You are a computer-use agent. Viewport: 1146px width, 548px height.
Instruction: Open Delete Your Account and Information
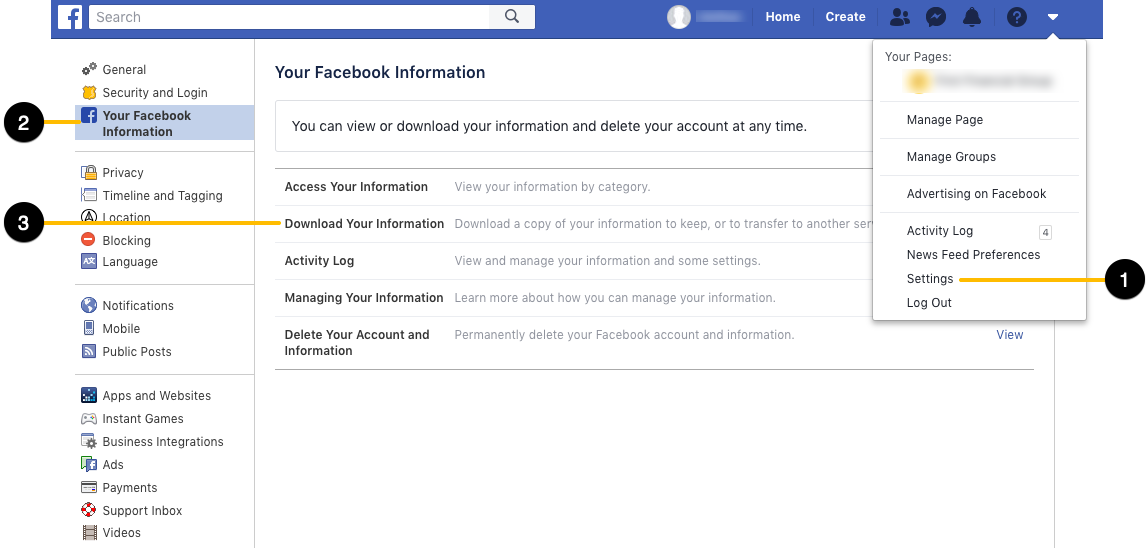pyautogui.click(x=654, y=343)
